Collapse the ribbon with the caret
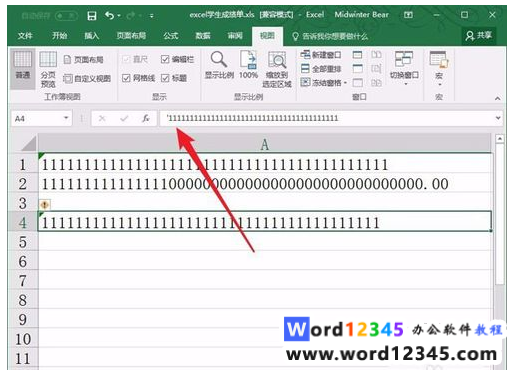The height and width of the screenshot is (370, 507). click(497, 98)
